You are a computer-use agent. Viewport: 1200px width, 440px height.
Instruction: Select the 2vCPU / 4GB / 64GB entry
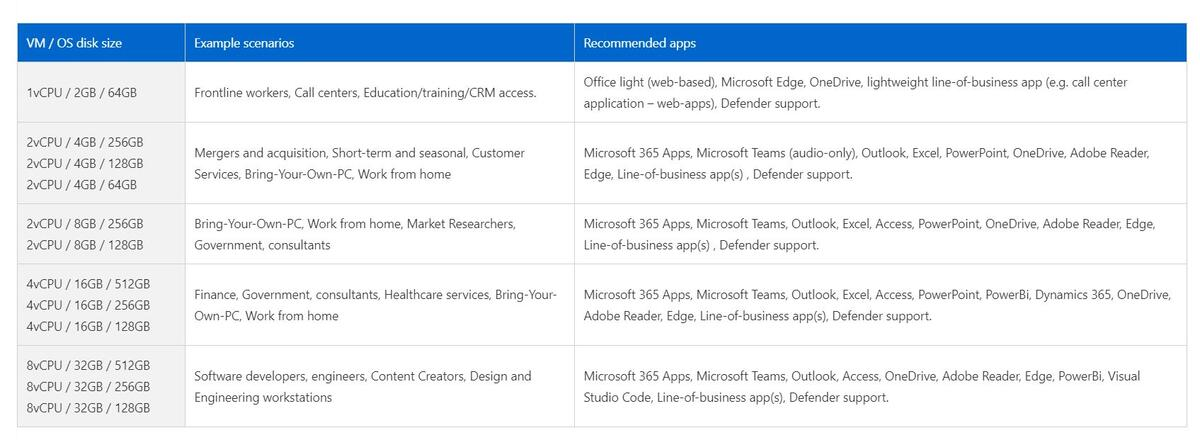click(82, 184)
